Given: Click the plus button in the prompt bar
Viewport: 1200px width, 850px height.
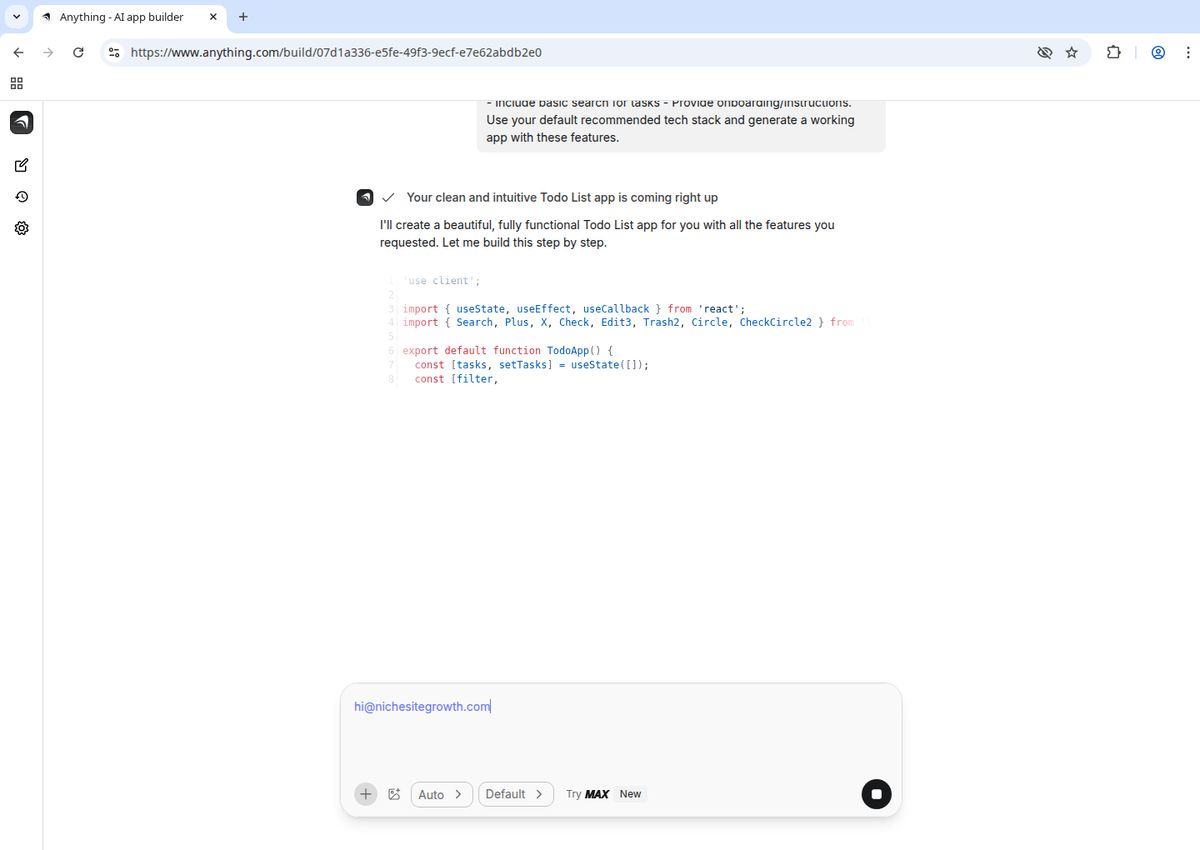Looking at the screenshot, I should point(365,793).
